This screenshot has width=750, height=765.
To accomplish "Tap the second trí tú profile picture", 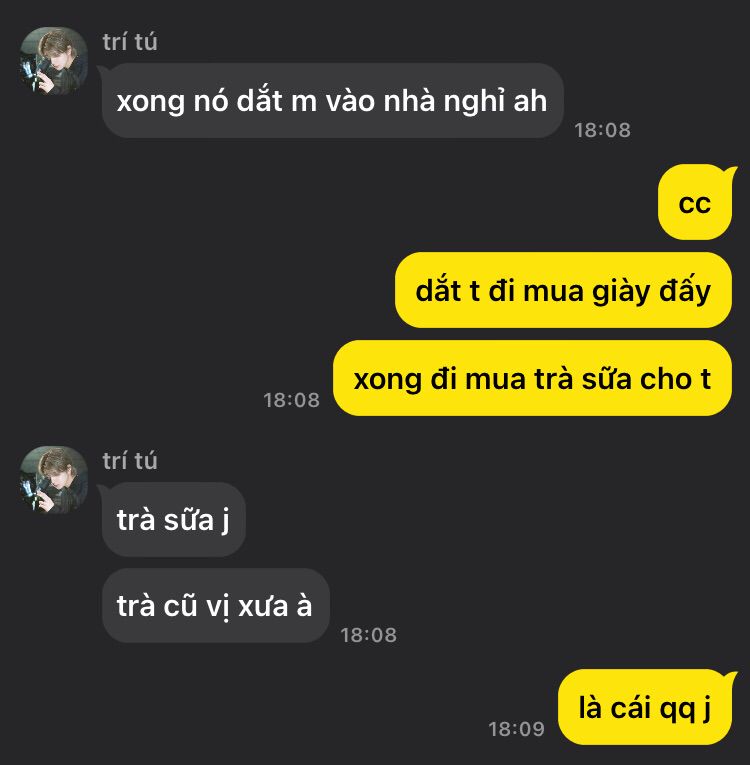I will (x=53, y=479).
